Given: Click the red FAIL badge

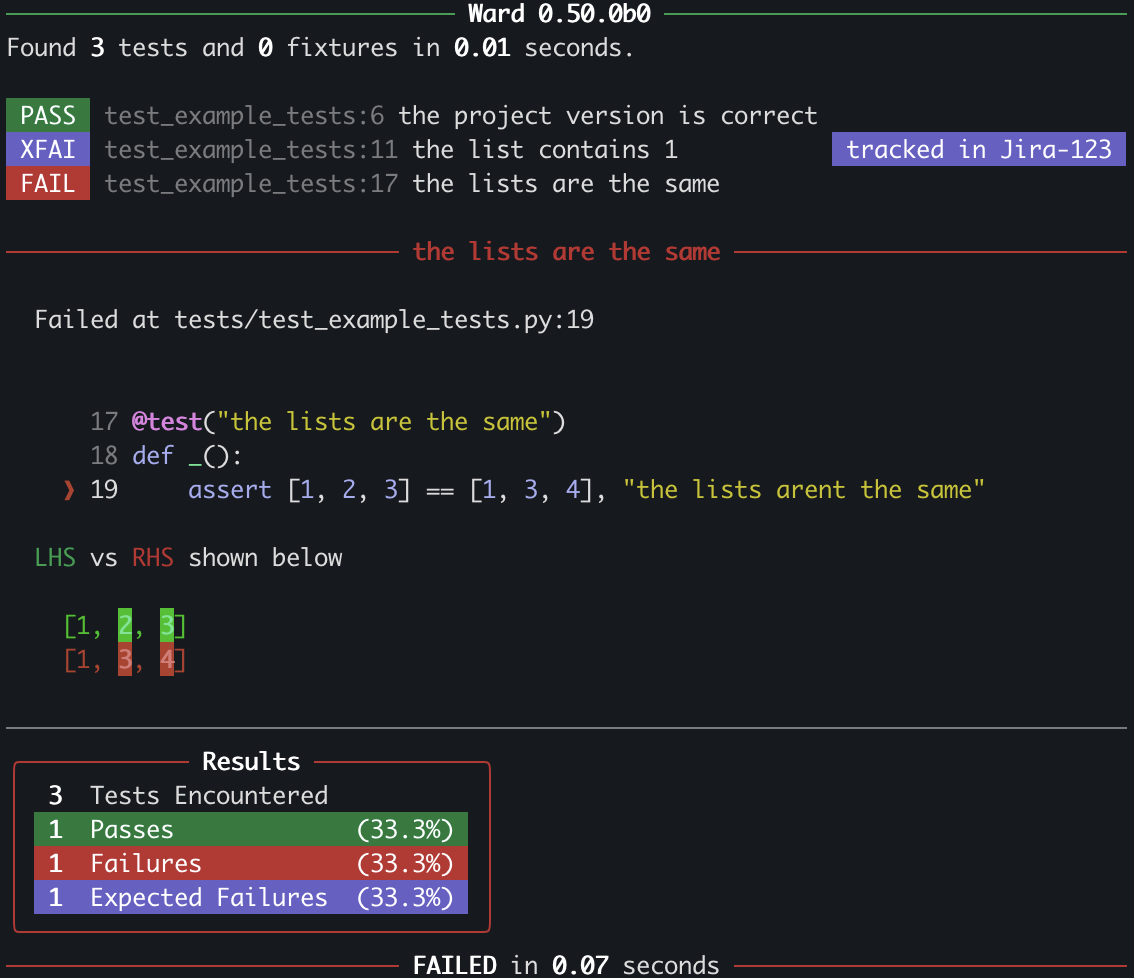Looking at the screenshot, I should tap(48, 184).
